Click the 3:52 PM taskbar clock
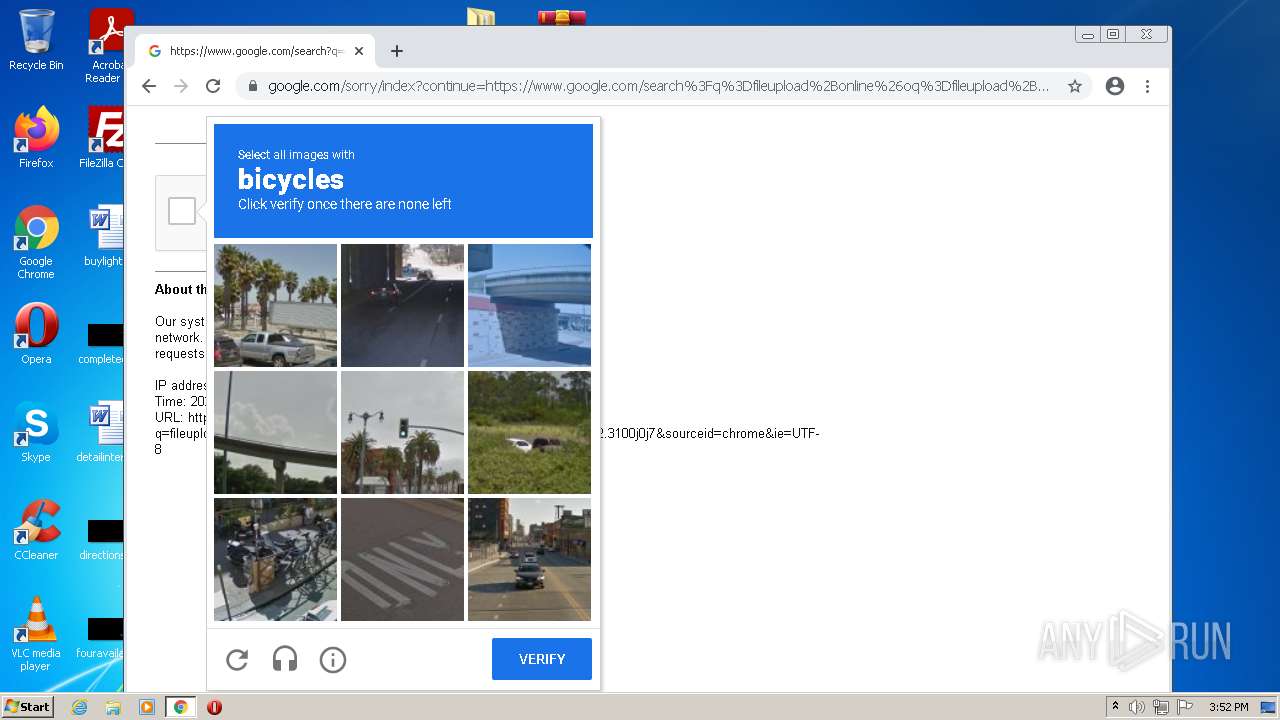 (1228, 707)
